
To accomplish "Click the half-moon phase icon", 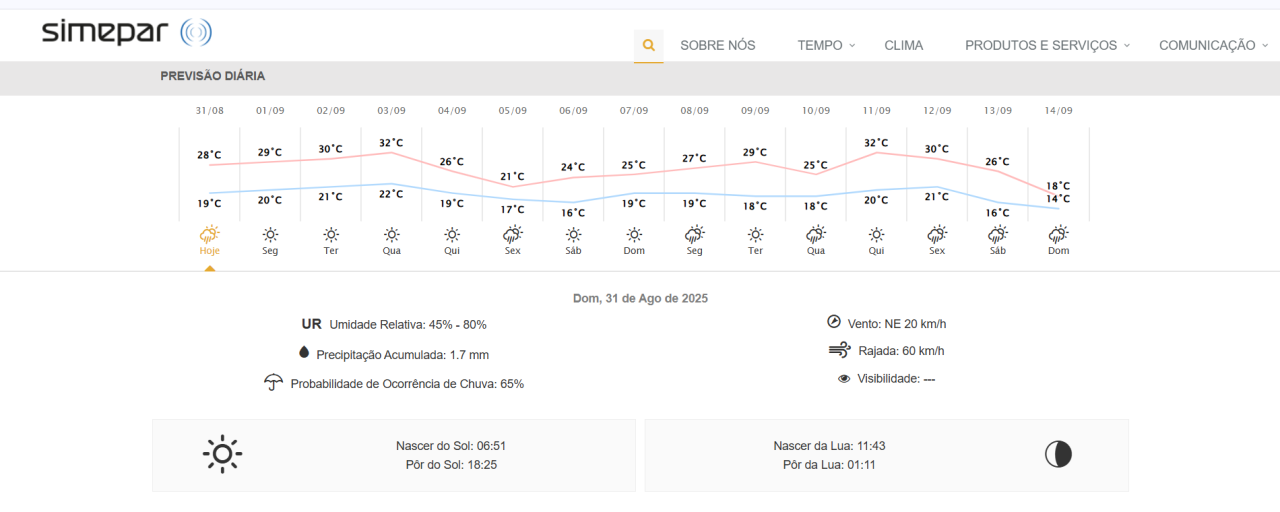I will coord(1058,455).
